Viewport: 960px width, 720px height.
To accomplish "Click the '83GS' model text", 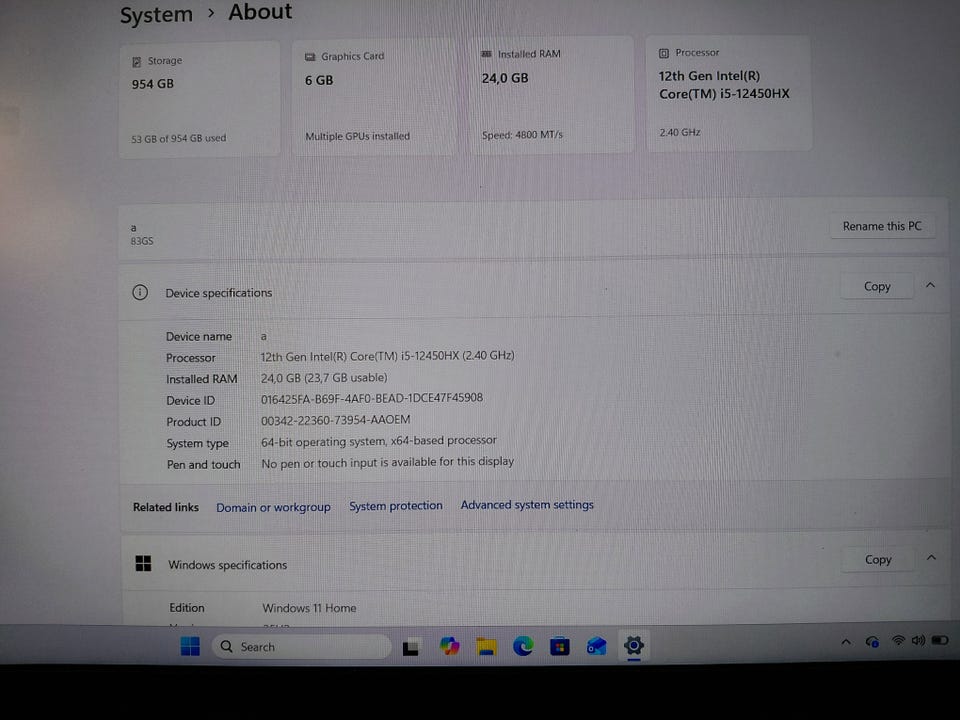I will (x=142, y=241).
